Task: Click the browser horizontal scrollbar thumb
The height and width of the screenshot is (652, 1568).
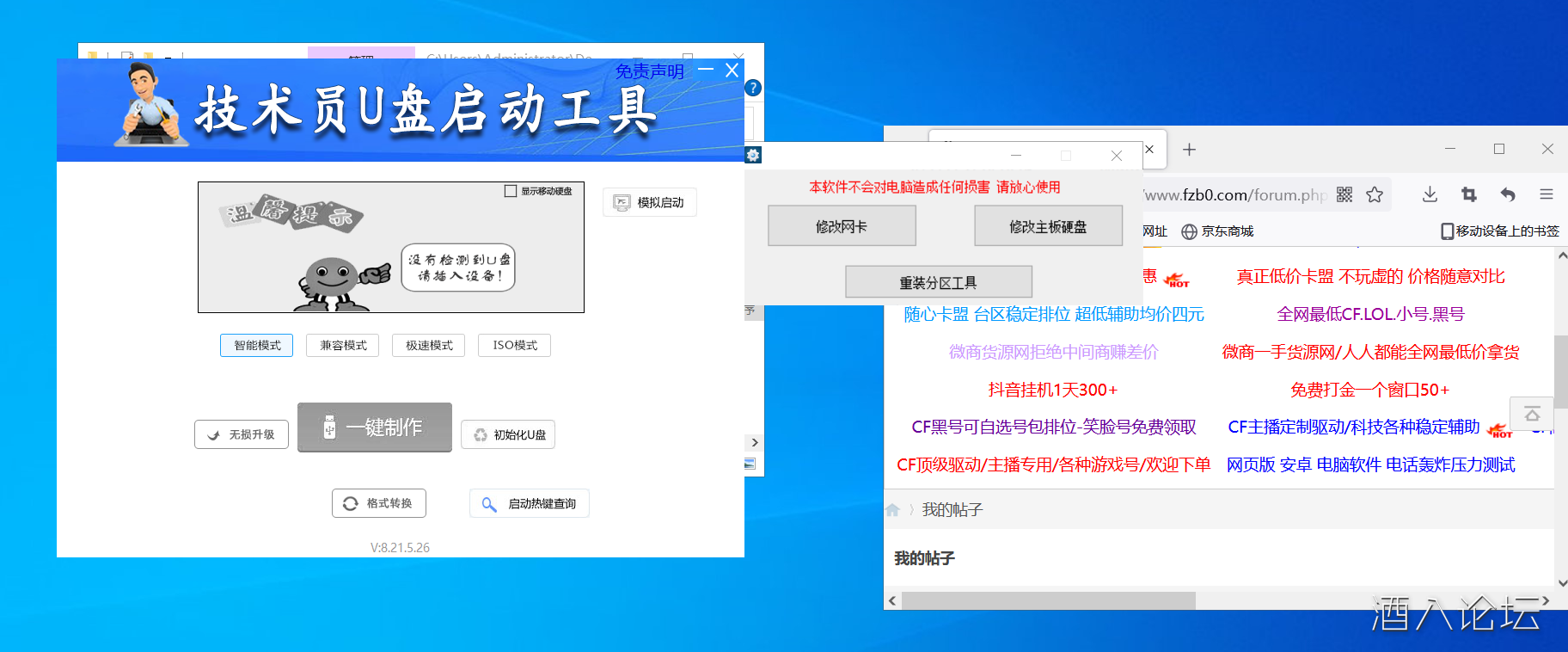Action: [x=1049, y=600]
